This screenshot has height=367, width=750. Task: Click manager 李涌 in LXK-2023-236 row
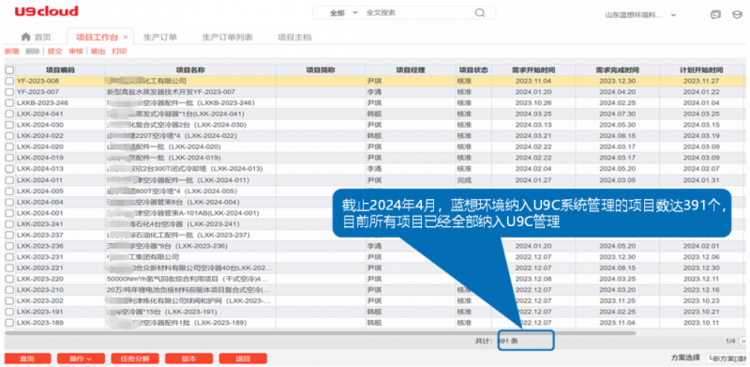374,245
